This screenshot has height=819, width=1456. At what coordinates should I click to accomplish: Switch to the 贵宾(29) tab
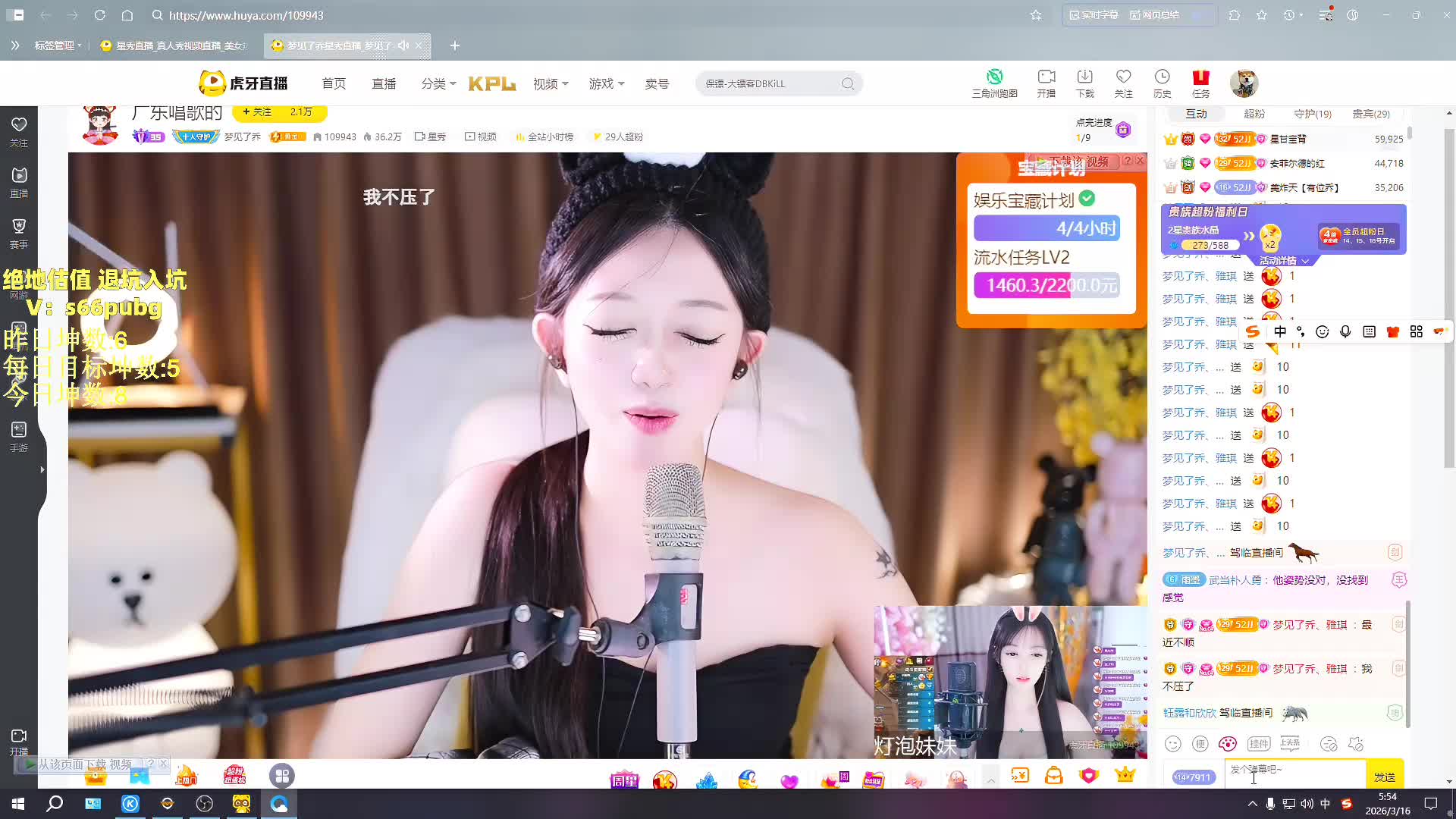(x=1370, y=114)
